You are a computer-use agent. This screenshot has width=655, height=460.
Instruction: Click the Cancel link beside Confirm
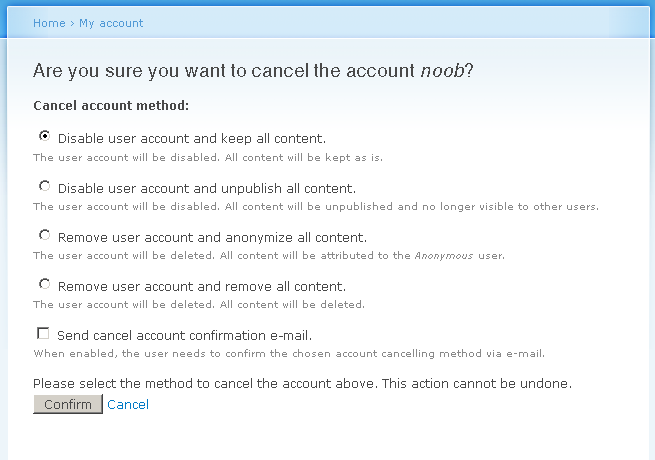pos(128,404)
